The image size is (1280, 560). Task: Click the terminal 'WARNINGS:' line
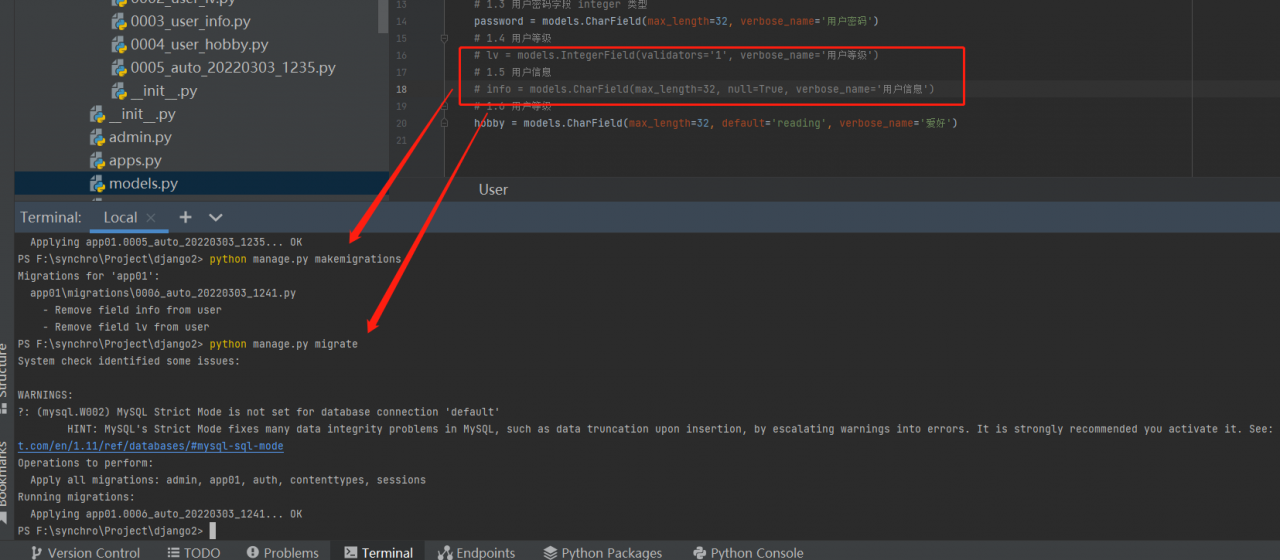coord(46,395)
